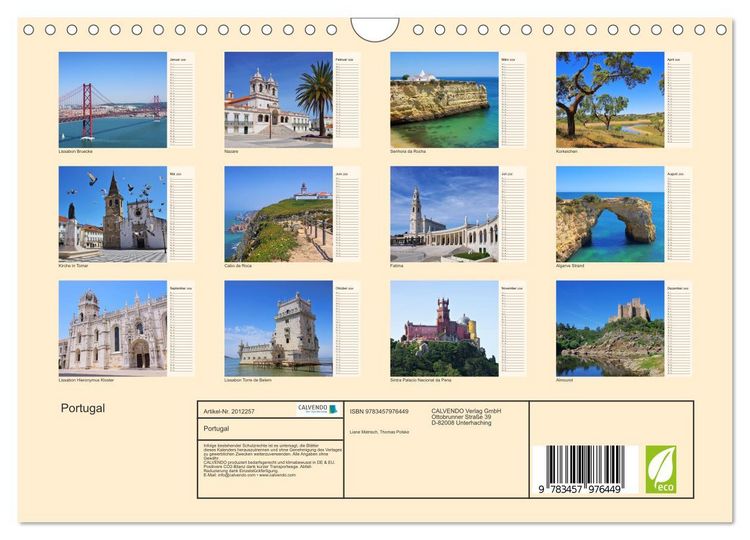Open the Senhora da Rocha cliff photo
The image size is (750, 540).
click(444, 99)
